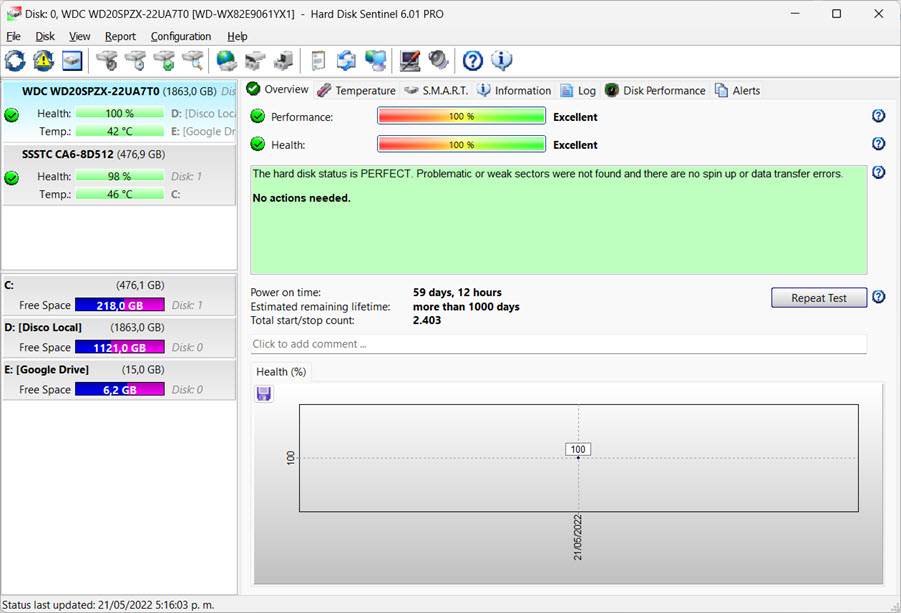This screenshot has width=901, height=613.
Task: Click the '59 days, 12 hours' power on value
Action: tap(457, 292)
